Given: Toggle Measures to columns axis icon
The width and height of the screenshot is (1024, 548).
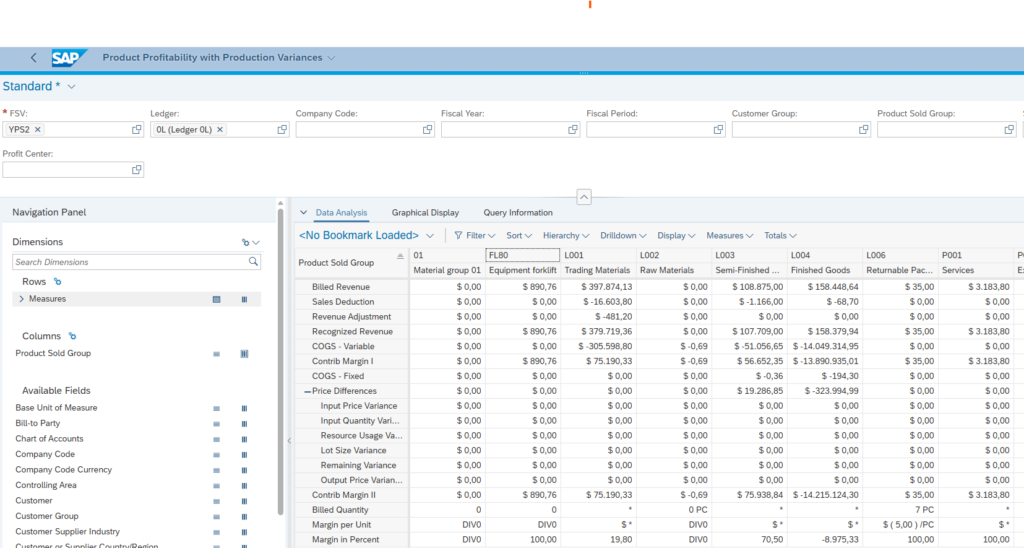Looking at the screenshot, I should 244,299.
